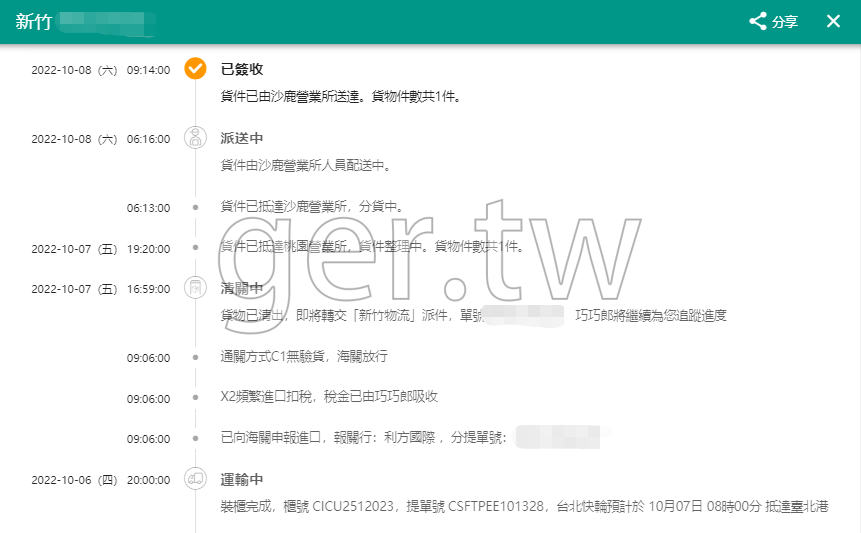The width and height of the screenshot is (861, 533).
Task: Click text 貨件由沙鹿營業所人員配送中
Action: (303, 165)
